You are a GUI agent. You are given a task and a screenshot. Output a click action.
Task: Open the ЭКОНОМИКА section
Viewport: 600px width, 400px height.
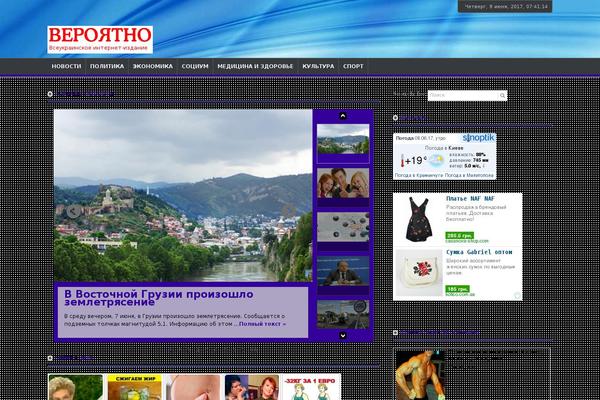[x=152, y=66]
